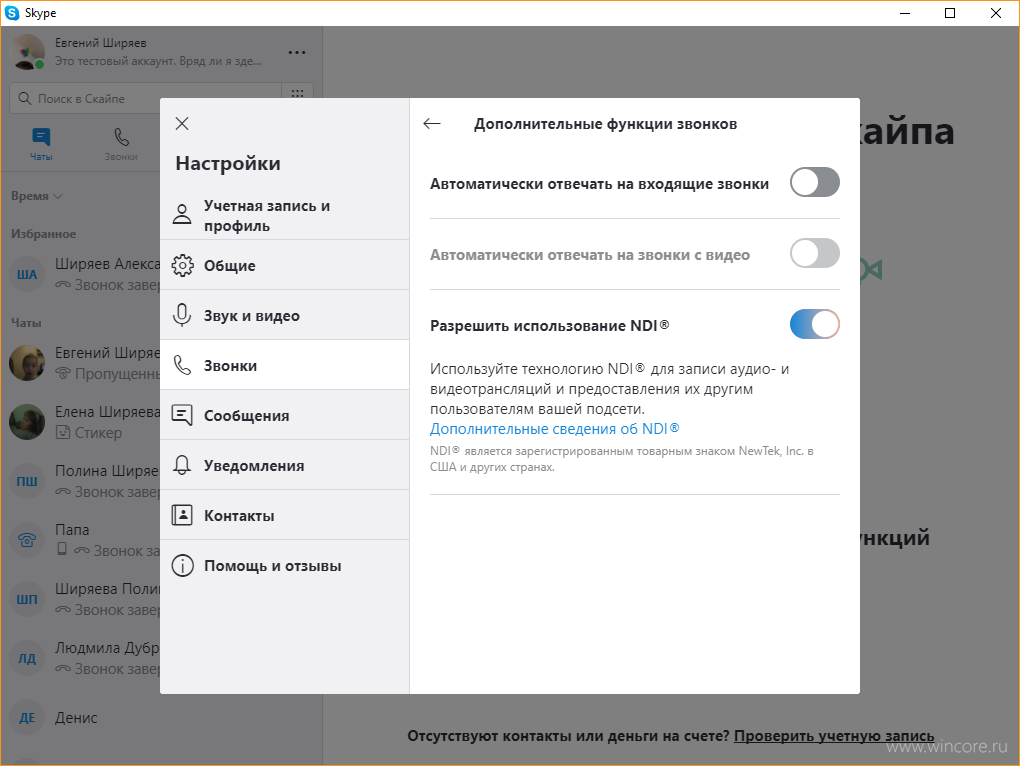
Task: Maximize the Skype window
Action: (x=950, y=13)
